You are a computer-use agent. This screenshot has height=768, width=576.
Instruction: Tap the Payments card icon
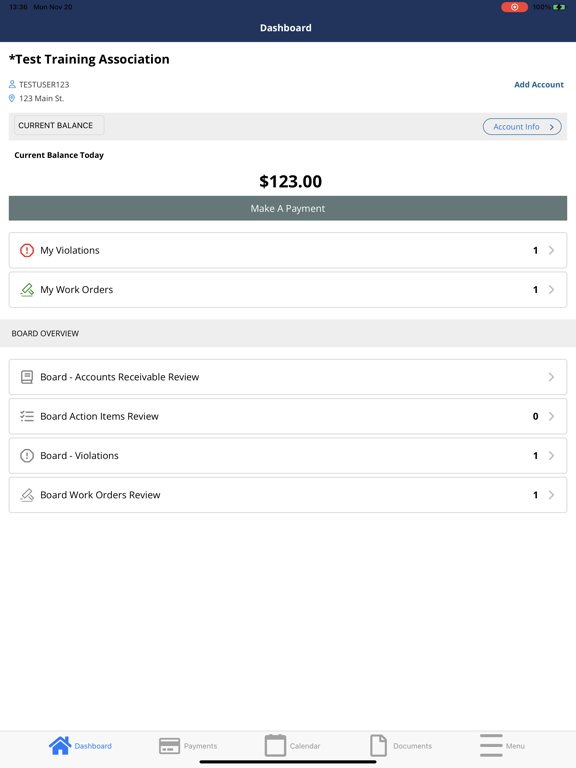tap(169, 746)
